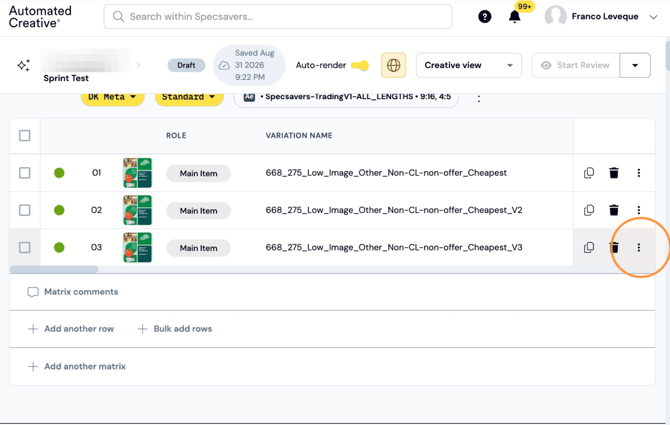Click the vertical page scrollbar
Viewport: 670px width, 425px height.
668,56
